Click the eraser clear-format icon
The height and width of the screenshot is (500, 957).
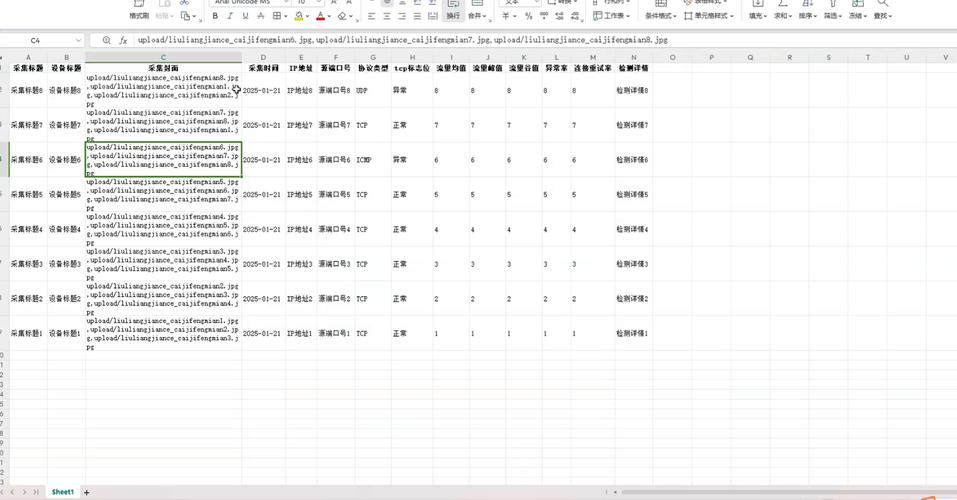[343, 16]
